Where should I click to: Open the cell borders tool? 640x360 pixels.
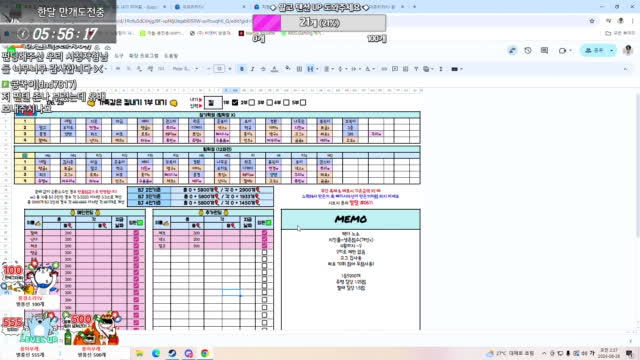tap(299, 69)
